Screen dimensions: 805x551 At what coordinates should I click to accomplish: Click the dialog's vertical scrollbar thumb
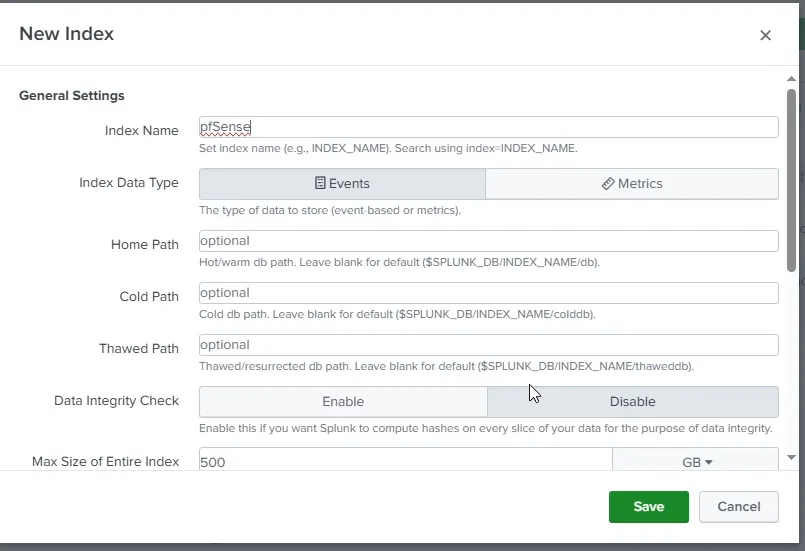[791, 180]
